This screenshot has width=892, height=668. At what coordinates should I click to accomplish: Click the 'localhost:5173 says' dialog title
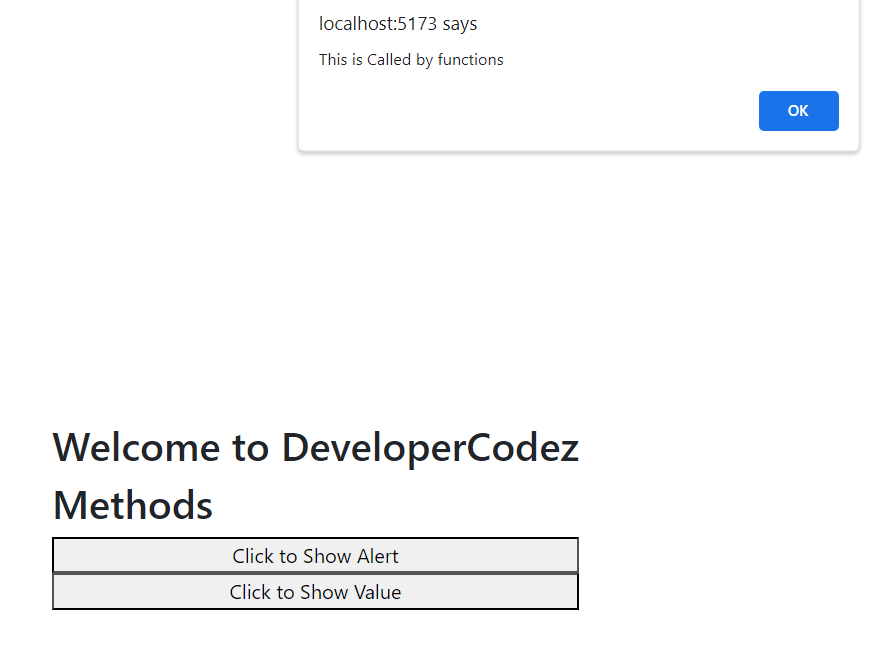pos(398,24)
